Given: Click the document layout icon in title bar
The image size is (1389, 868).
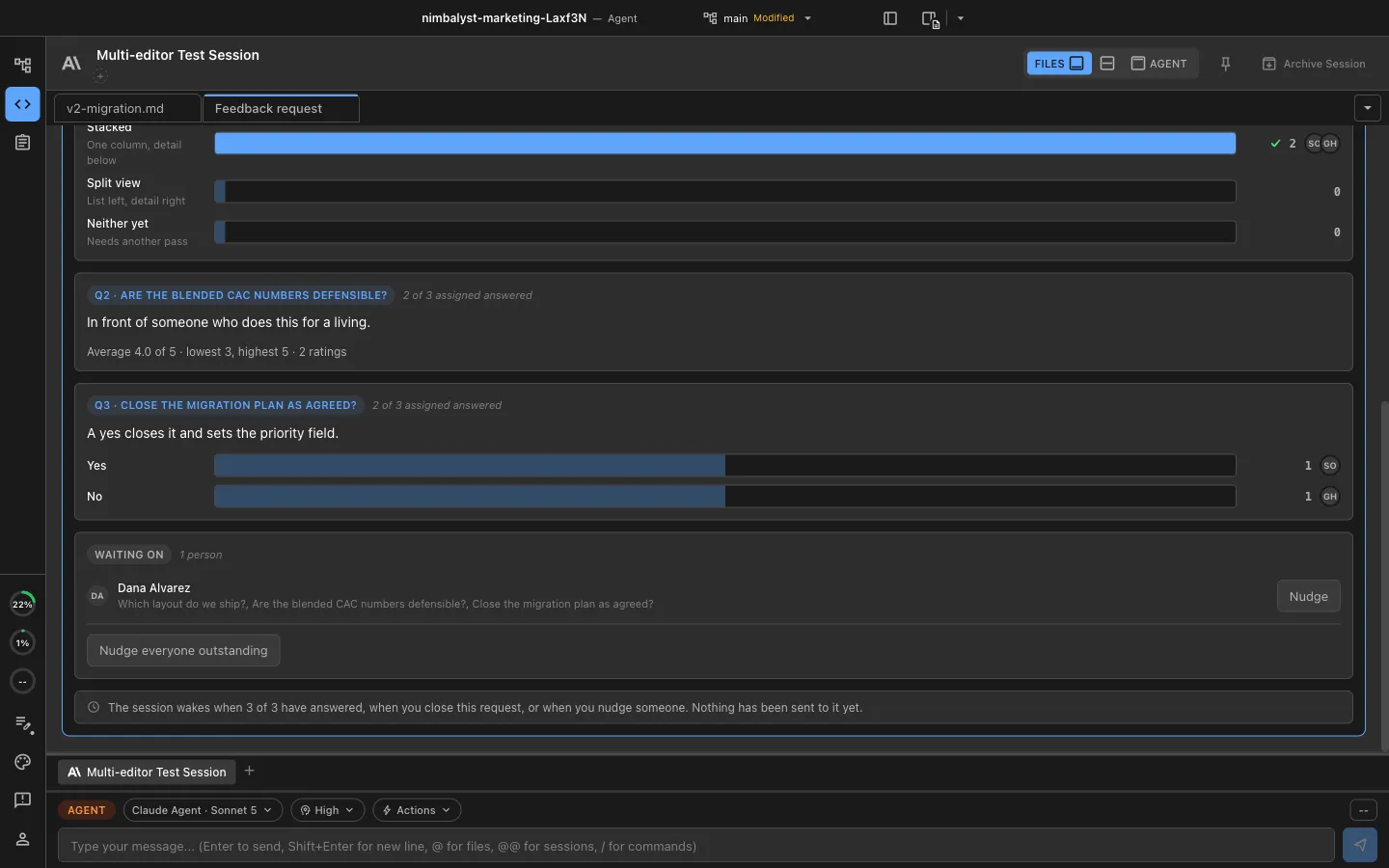Looking at the screenshot, I should pos(930,18).
